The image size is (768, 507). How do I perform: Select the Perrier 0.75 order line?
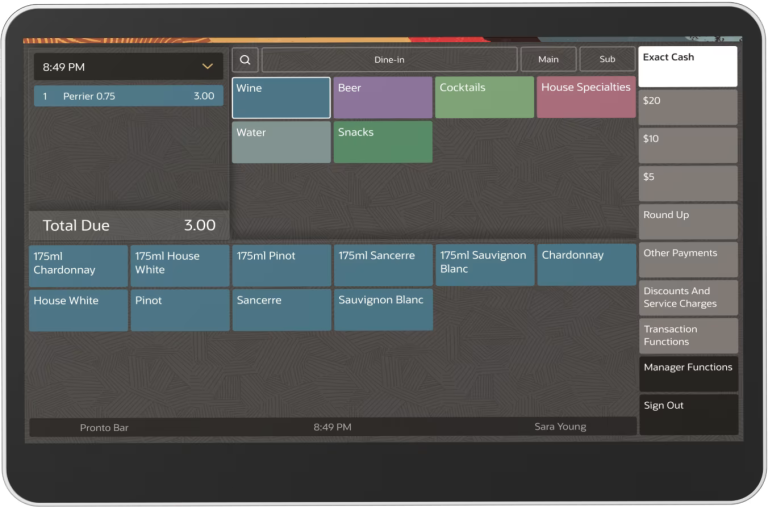(128, 96)
